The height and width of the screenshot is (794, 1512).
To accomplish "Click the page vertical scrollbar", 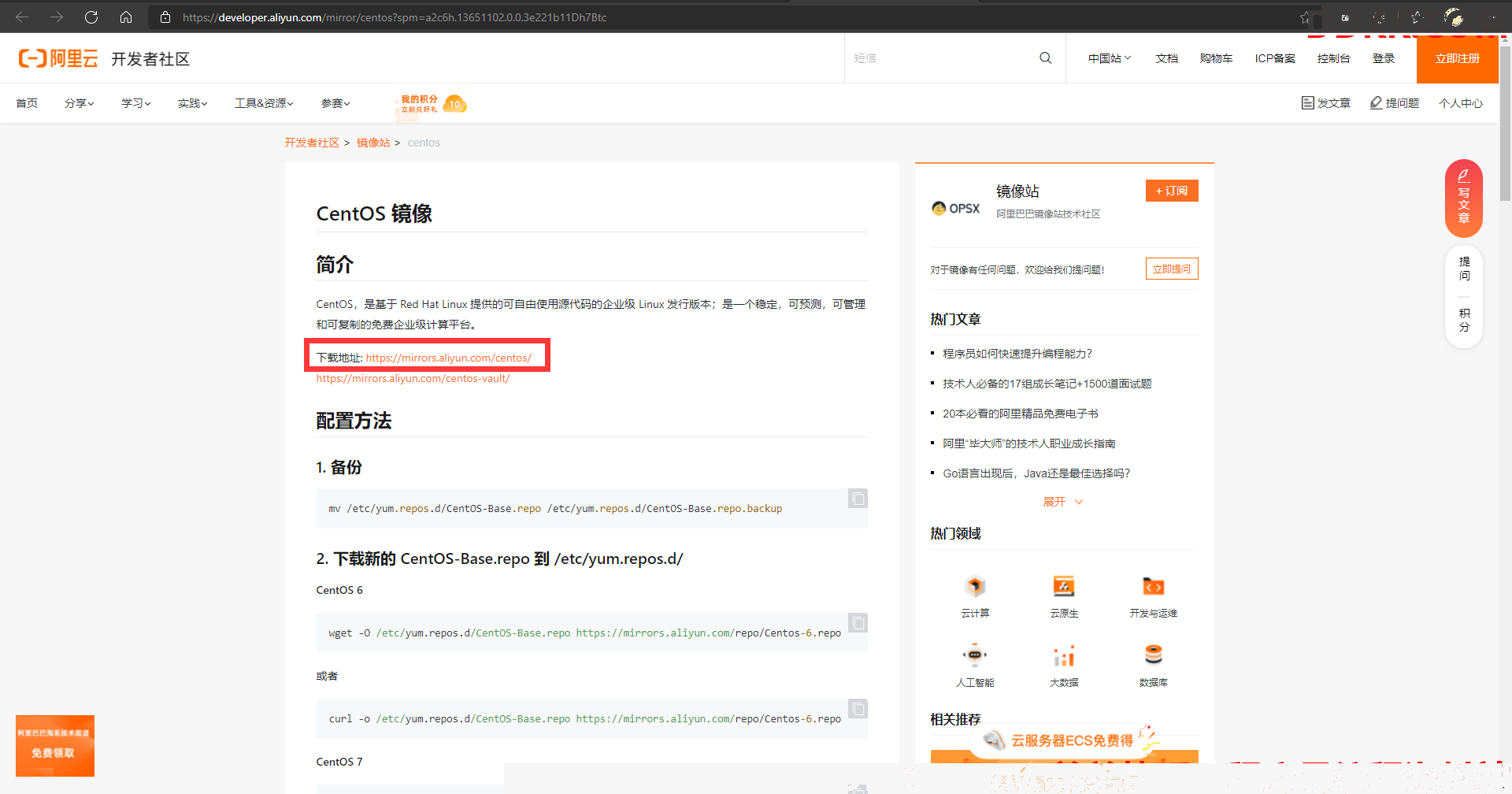I will [1505, 124].
